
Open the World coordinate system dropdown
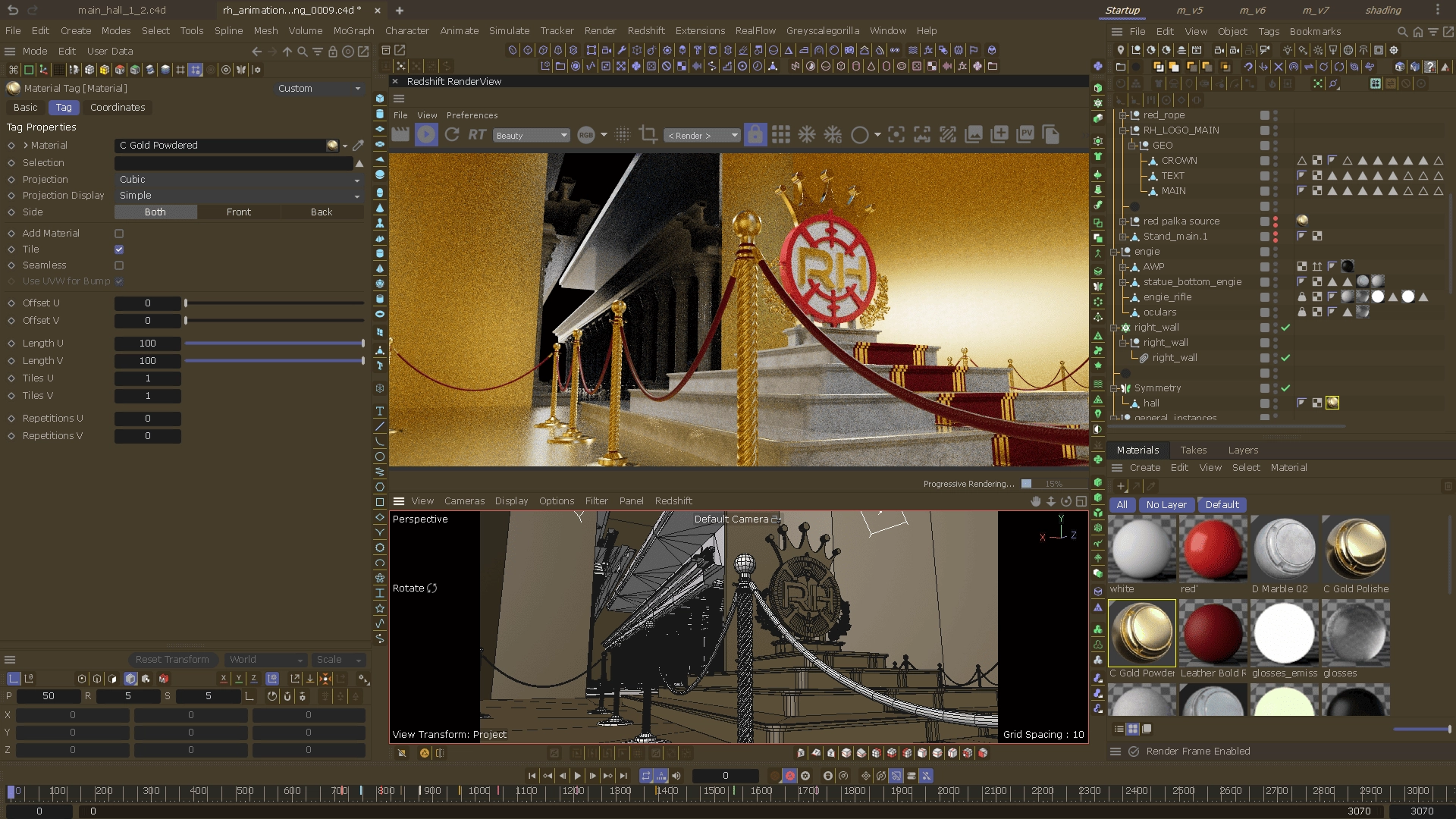pyautogui.click(x=265, y=660)
